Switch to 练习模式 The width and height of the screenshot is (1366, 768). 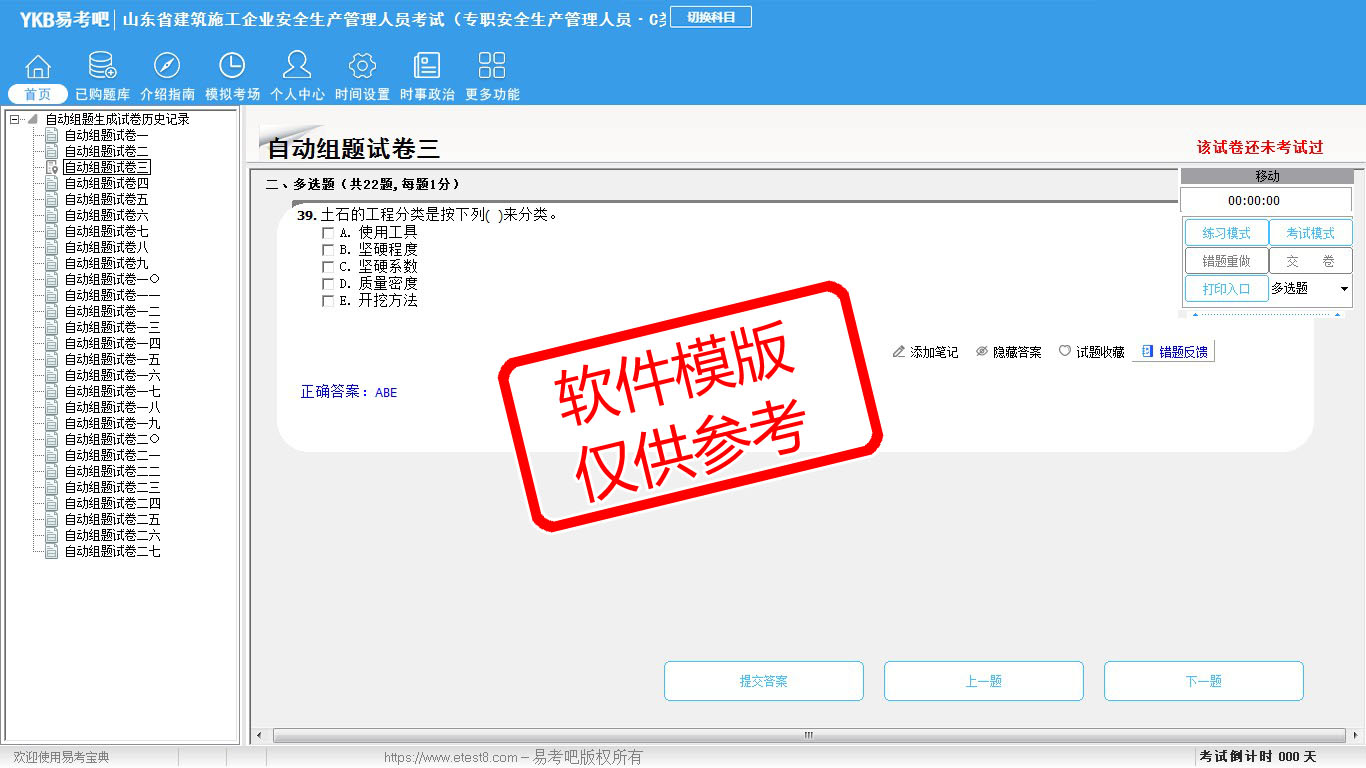tap(1226, 233)
